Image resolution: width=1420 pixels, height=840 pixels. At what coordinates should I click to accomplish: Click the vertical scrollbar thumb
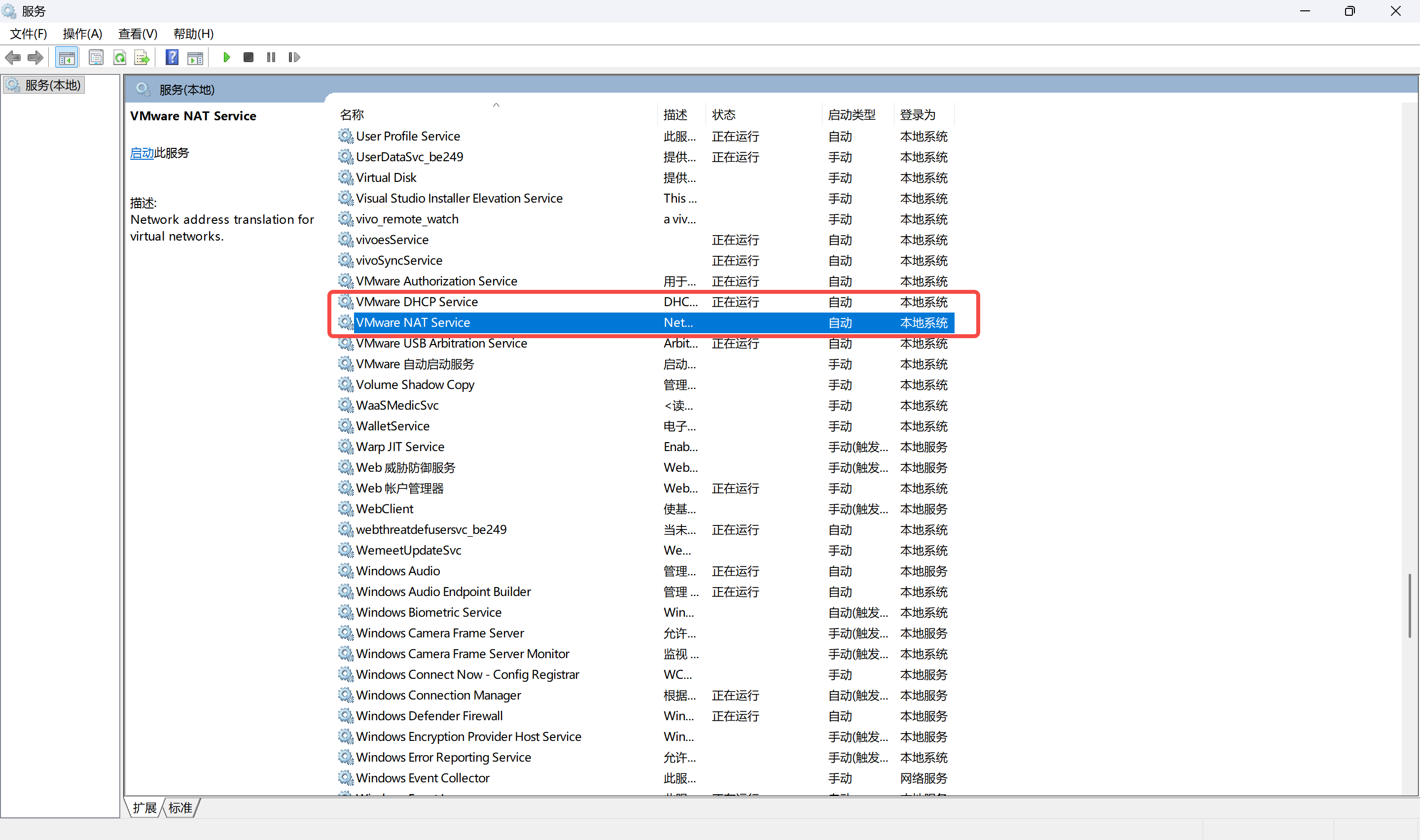click(1409, 606)
